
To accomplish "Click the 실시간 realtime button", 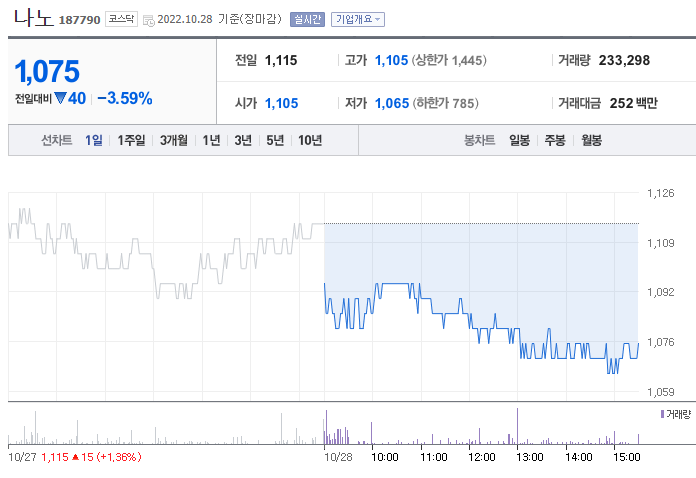I will [307, 20].
